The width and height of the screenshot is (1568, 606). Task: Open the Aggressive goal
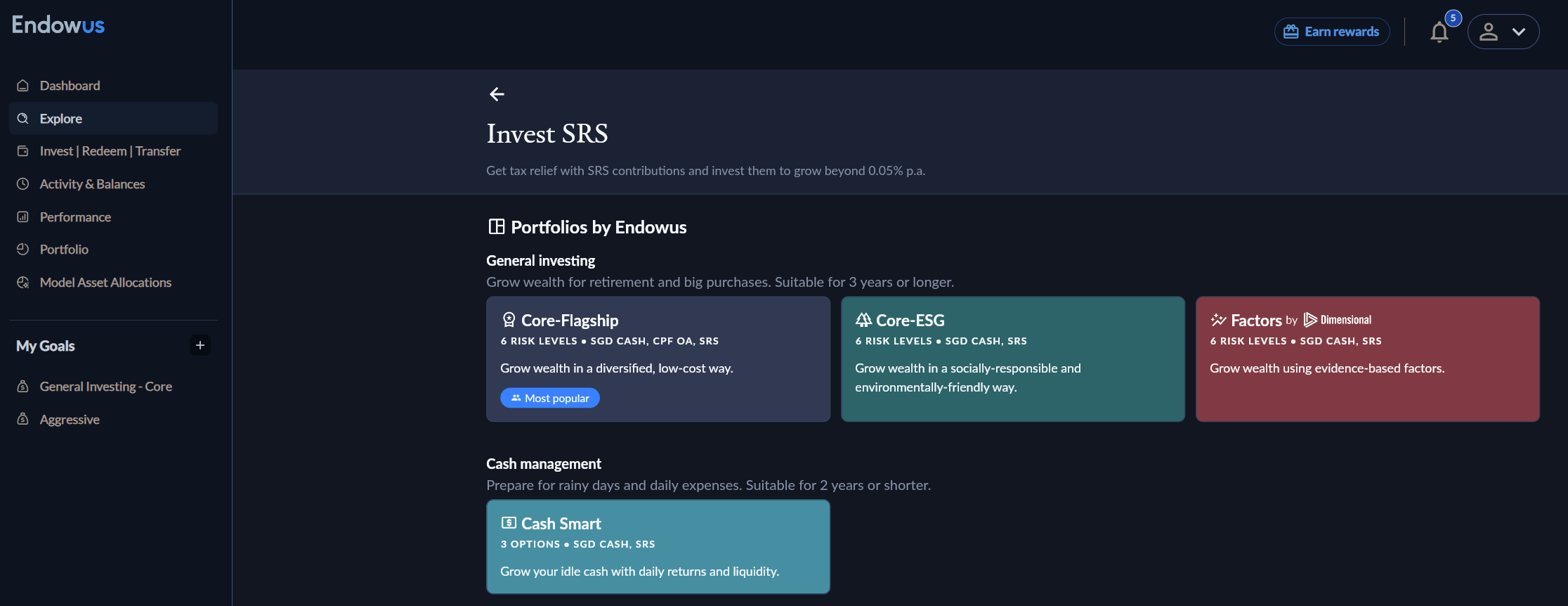pos(69,419)
